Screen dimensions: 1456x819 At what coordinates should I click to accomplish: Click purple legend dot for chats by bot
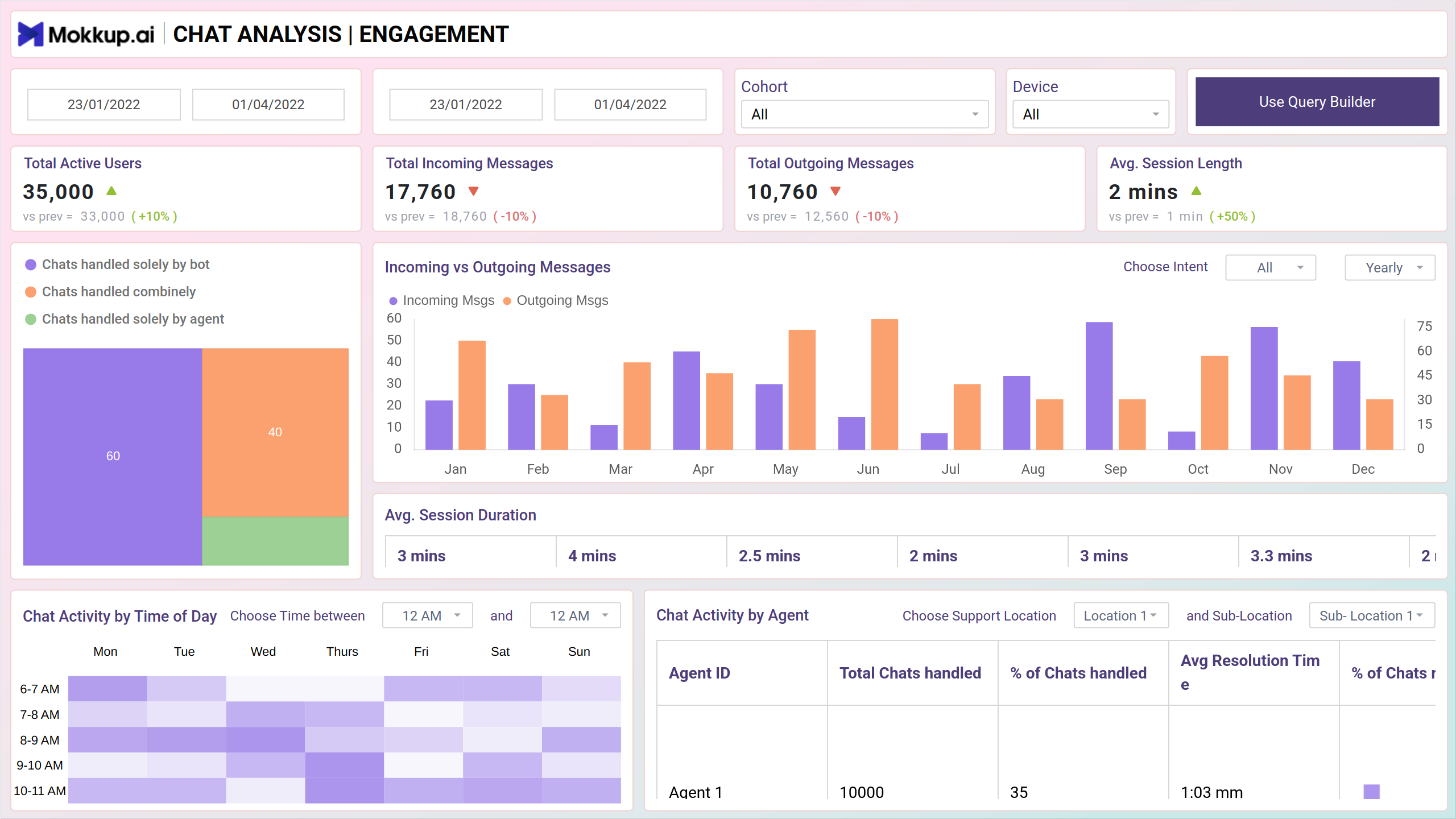(x=31, y=264)
